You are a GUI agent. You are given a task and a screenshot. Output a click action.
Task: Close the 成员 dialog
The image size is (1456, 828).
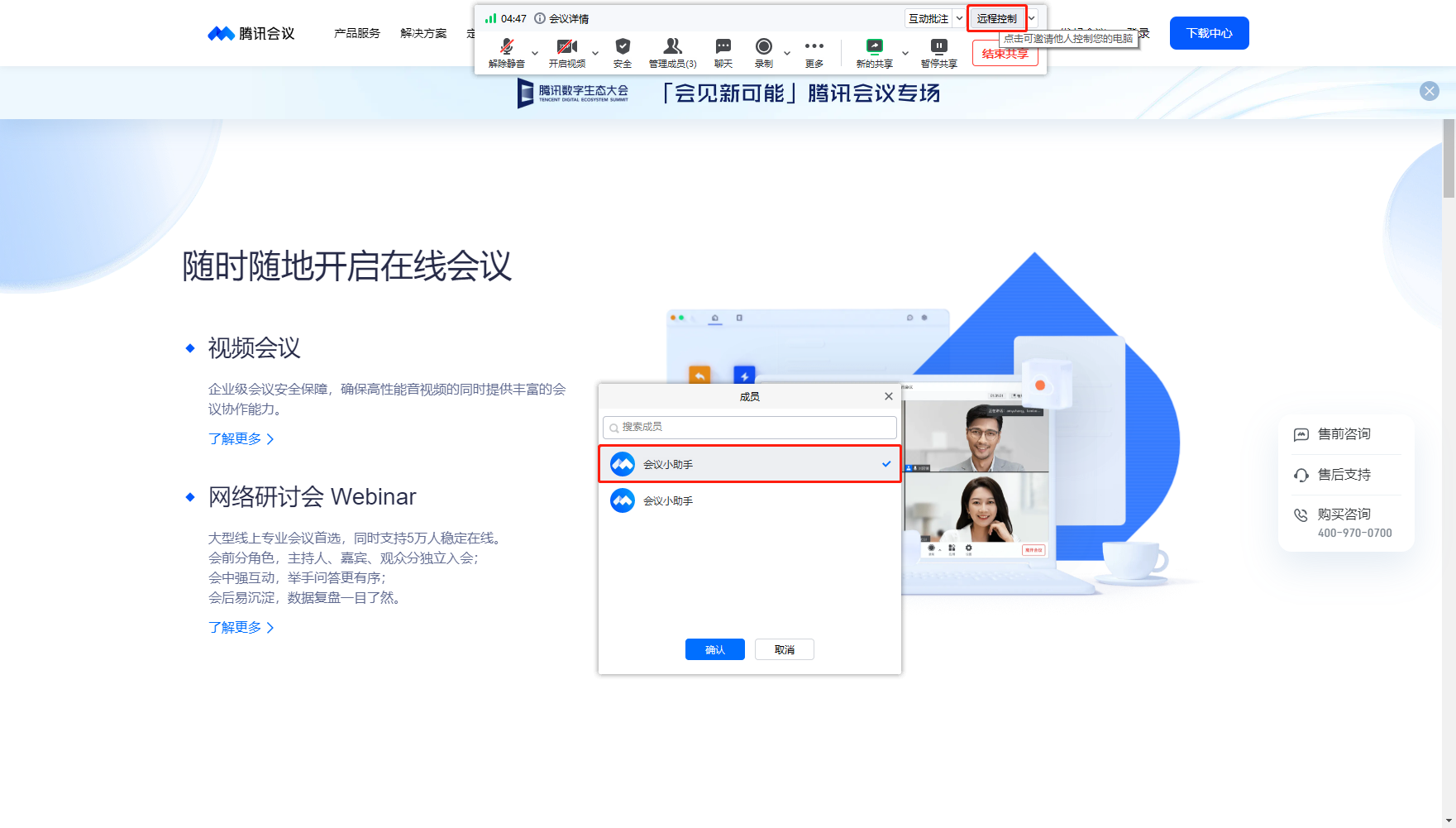click(889, 396)
